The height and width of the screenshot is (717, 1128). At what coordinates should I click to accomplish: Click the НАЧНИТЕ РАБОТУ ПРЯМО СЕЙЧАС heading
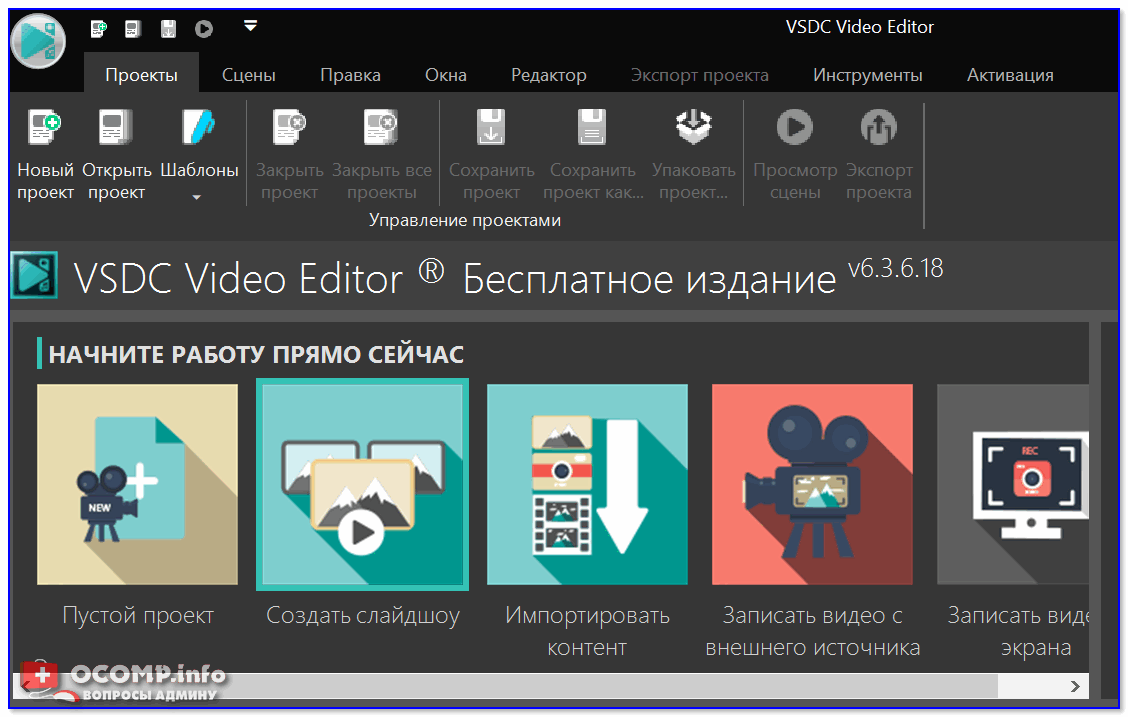point(256,355)
